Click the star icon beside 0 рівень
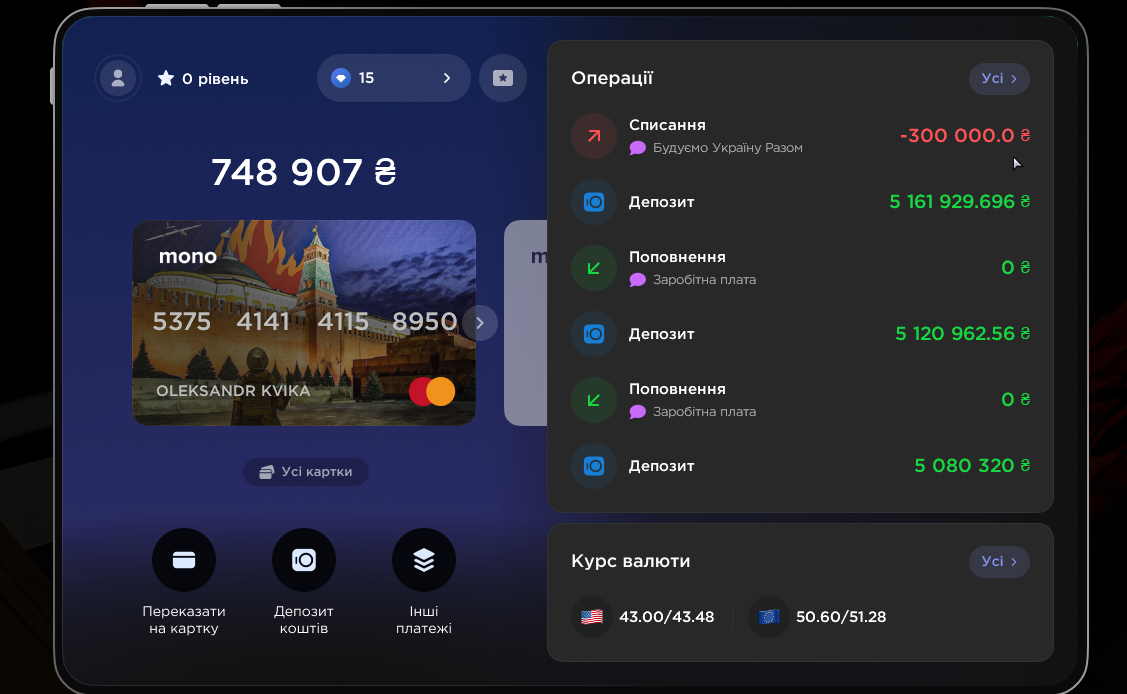This screenshot has height=694, width=1127. (x=166, y=78)
